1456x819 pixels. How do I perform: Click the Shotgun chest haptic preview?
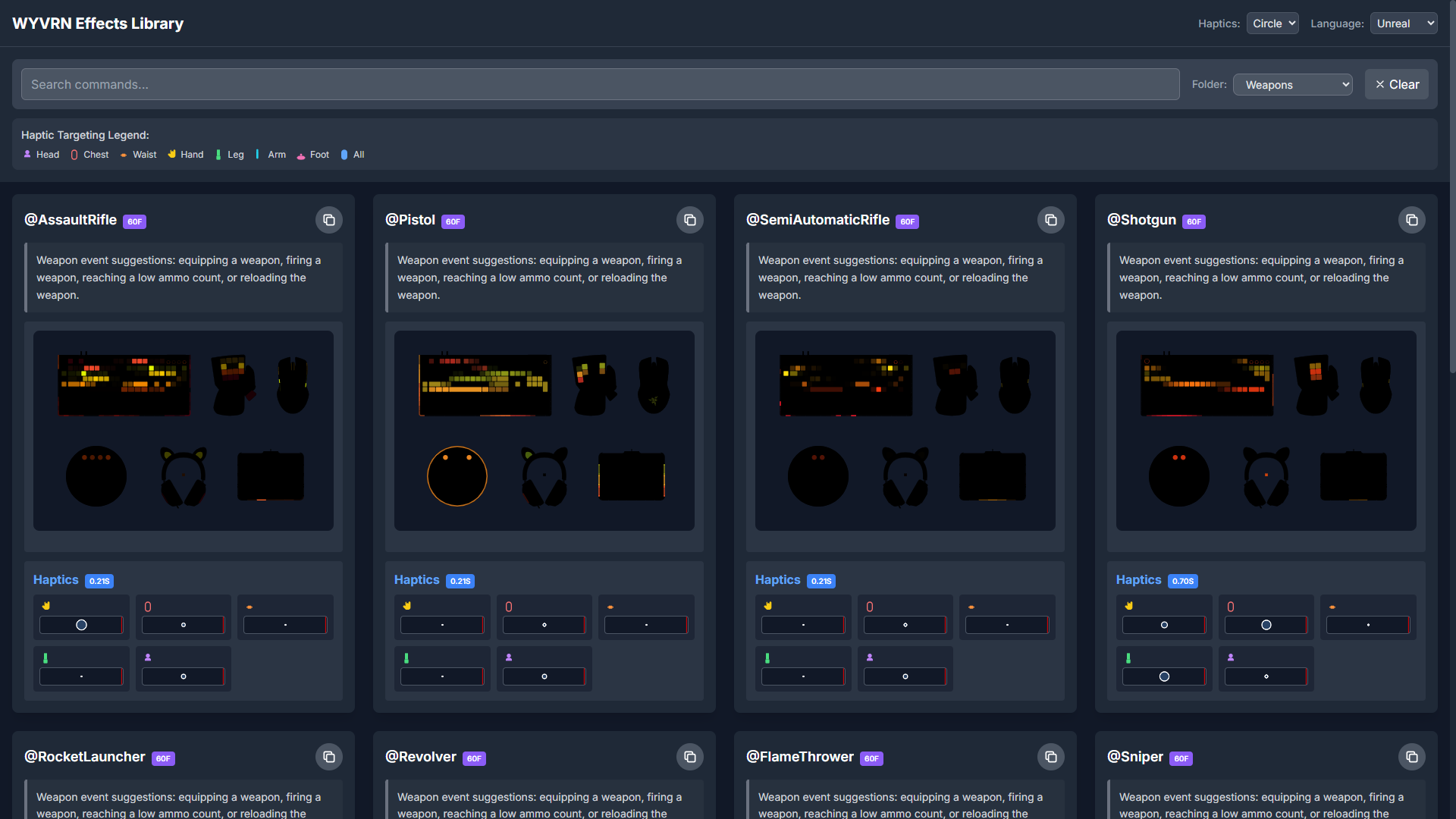coord(1266,625)
